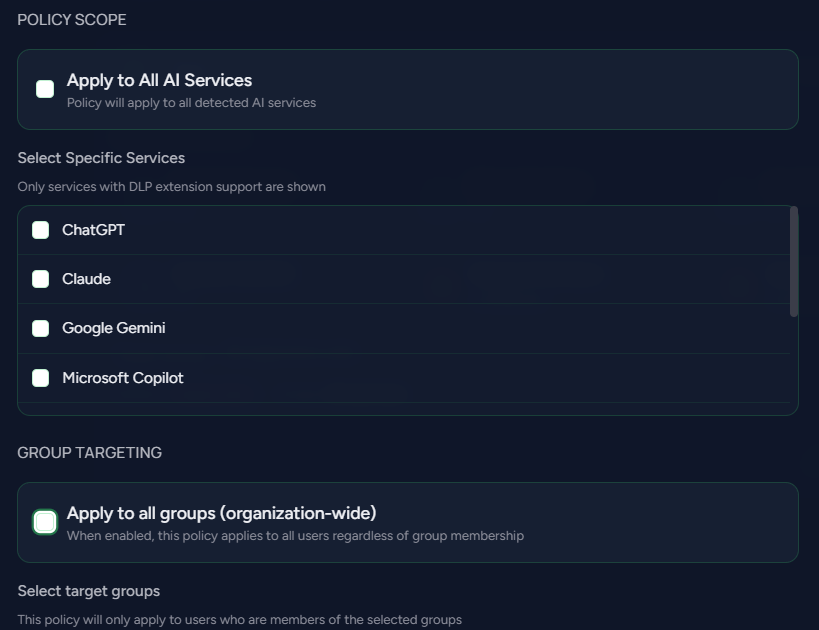Click the Select Specific Services label

click(100, 158)
